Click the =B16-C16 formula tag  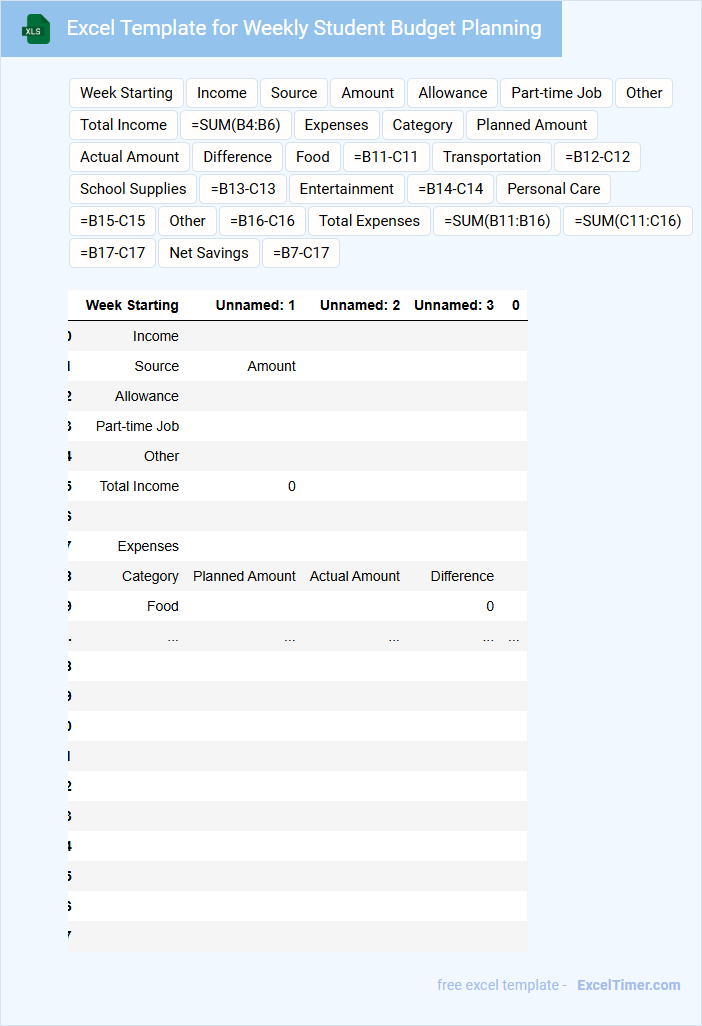(x=262, y=221)
